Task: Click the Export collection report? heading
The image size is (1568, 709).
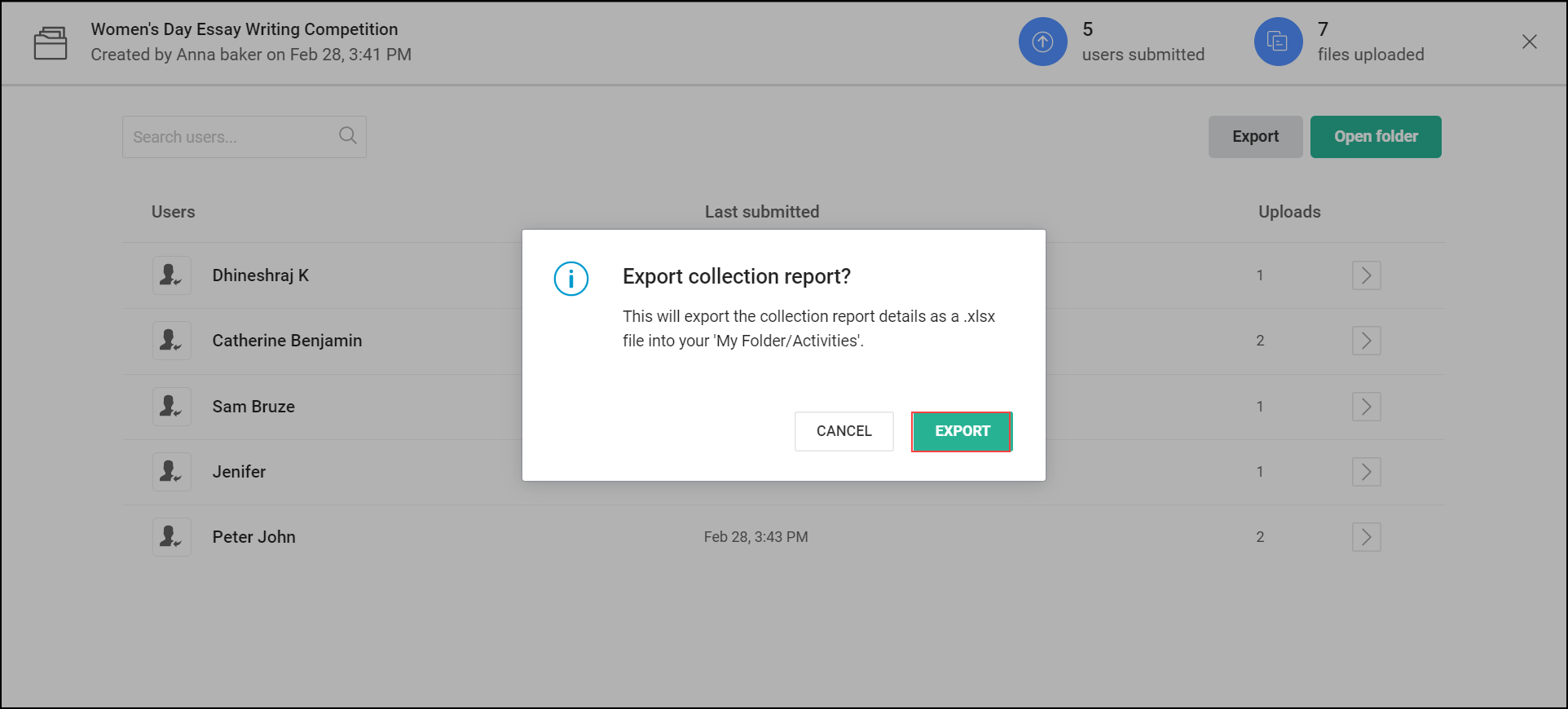Action: 737,276
